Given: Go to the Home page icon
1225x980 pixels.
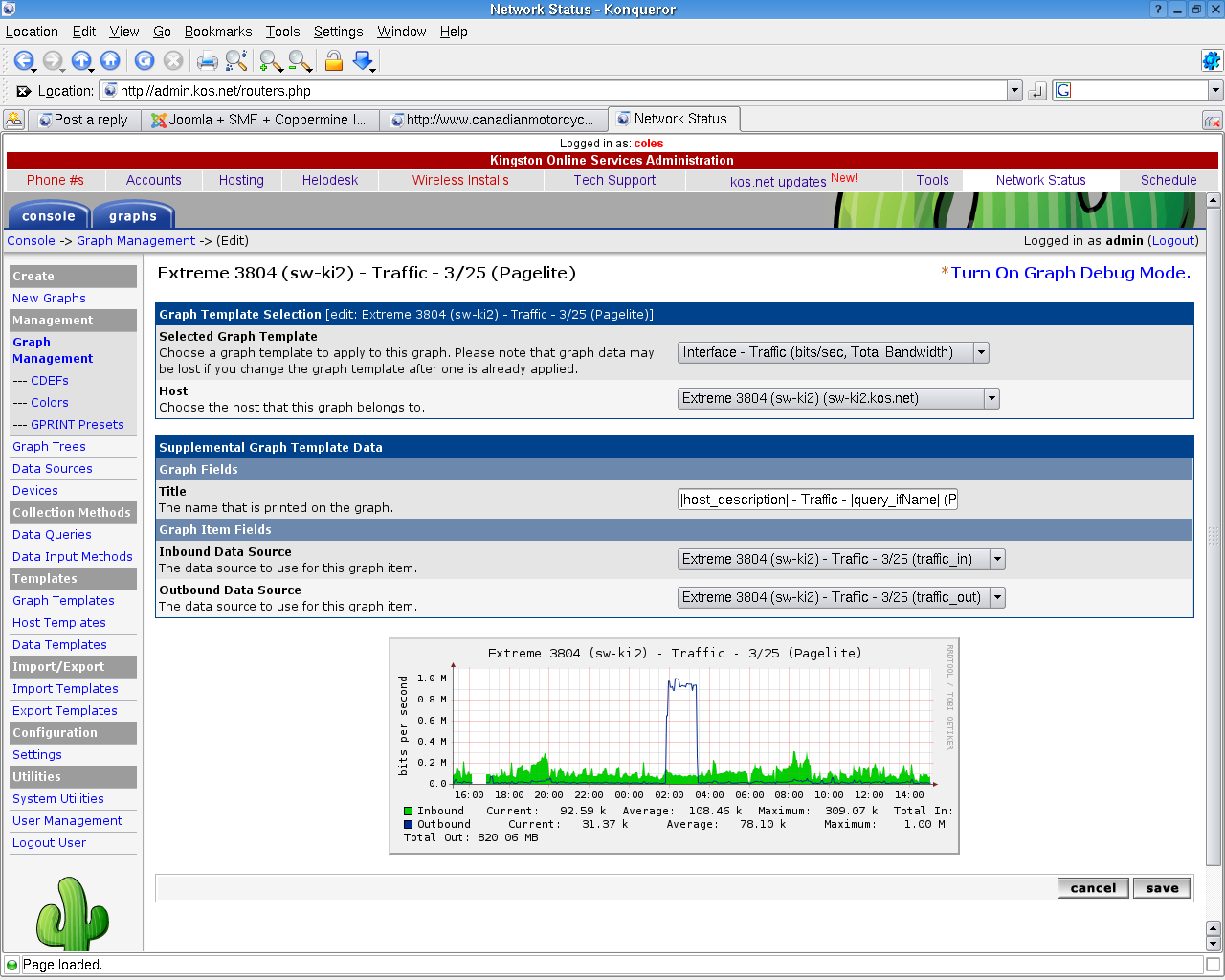Looking at the screenshot, I should click(x=110, y=60).
